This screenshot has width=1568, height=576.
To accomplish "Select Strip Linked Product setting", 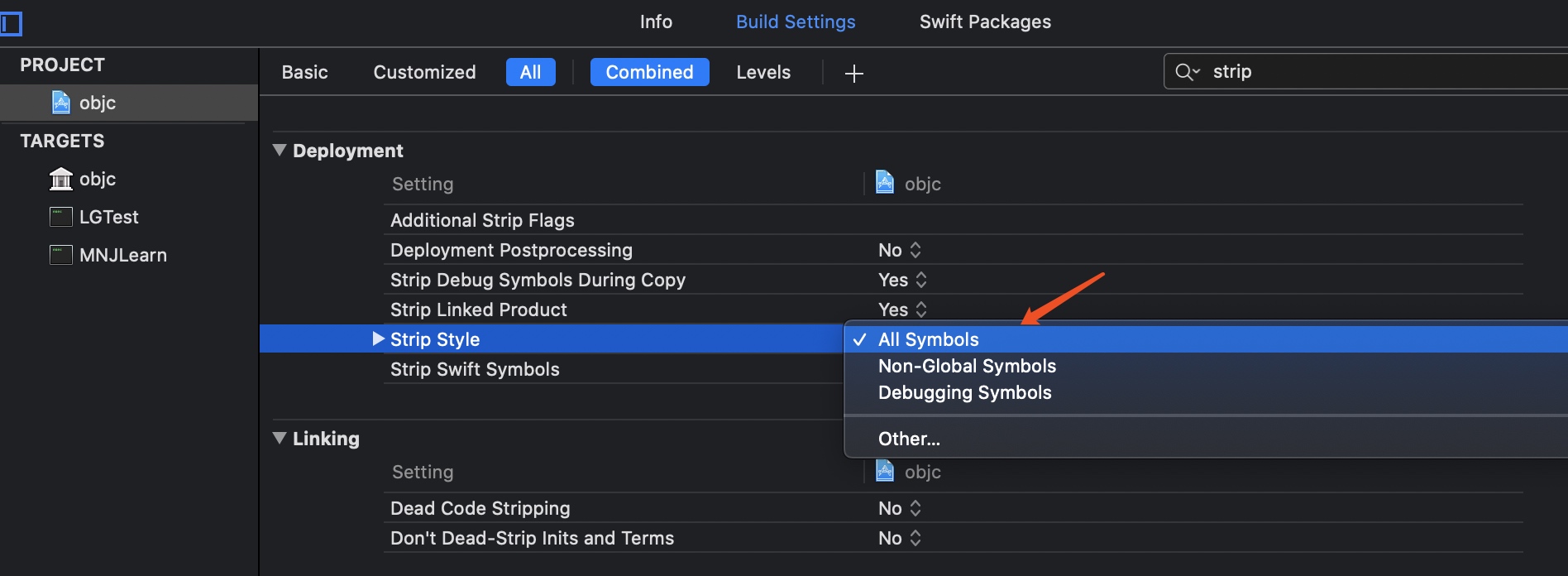I will (478, 310).
